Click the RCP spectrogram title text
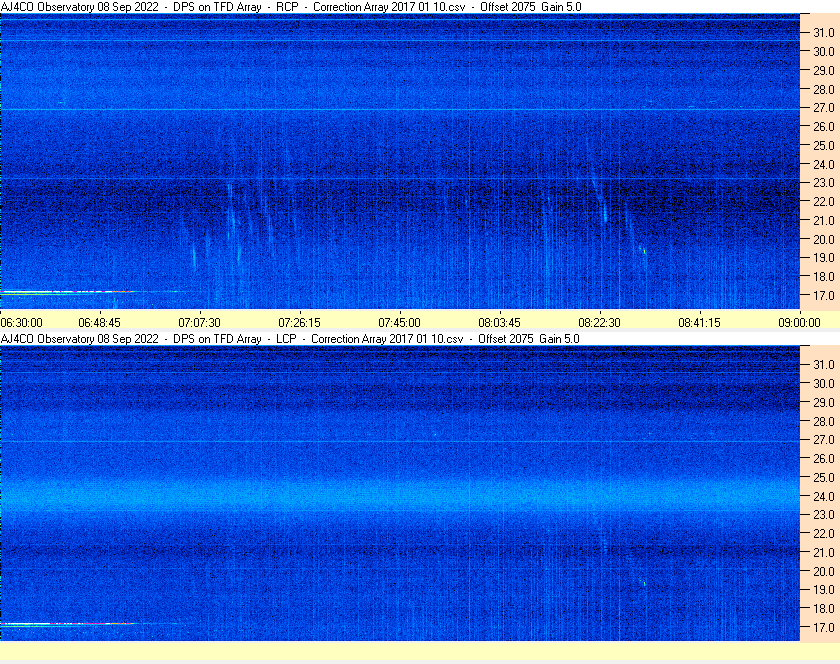This screenshot has width=840, height=664. tap(291, 7)
